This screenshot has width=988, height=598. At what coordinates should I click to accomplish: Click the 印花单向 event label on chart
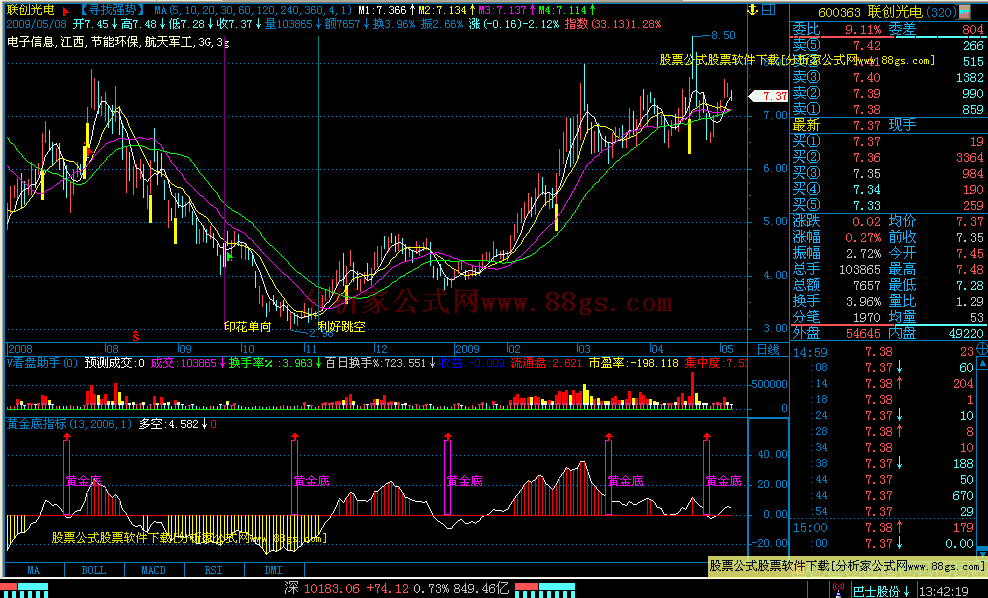pos(248,326)
